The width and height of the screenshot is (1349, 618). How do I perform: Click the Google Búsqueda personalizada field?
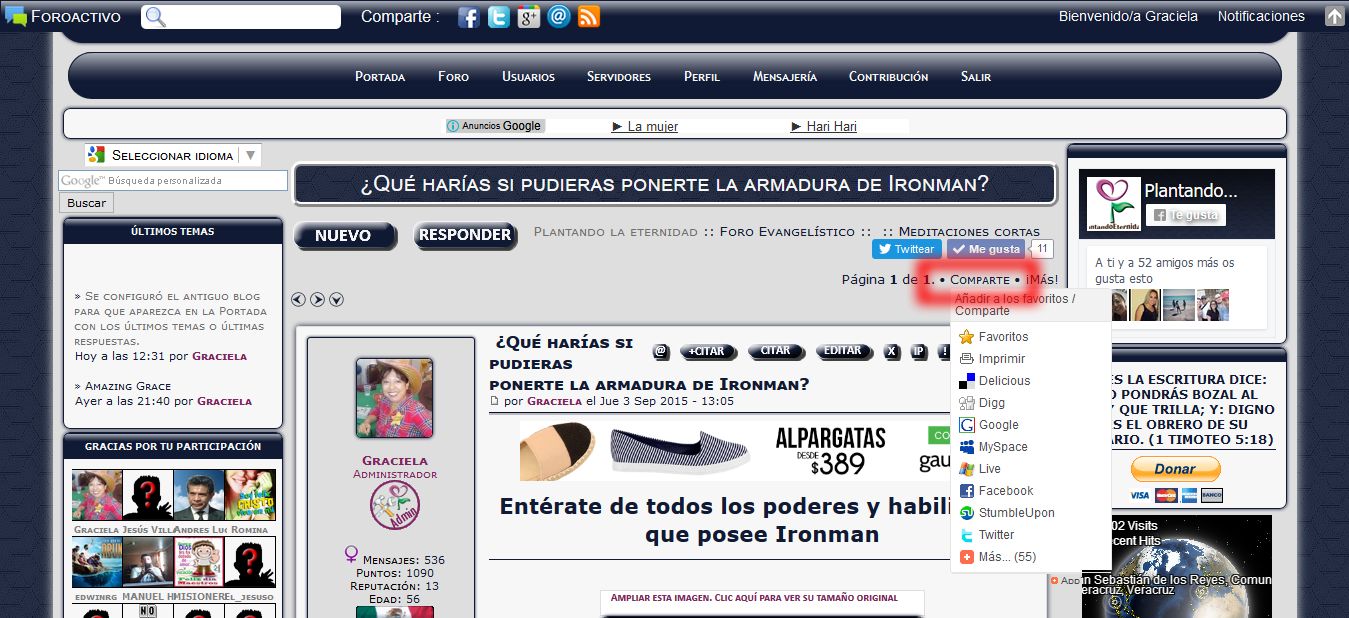tap(173, 181)
